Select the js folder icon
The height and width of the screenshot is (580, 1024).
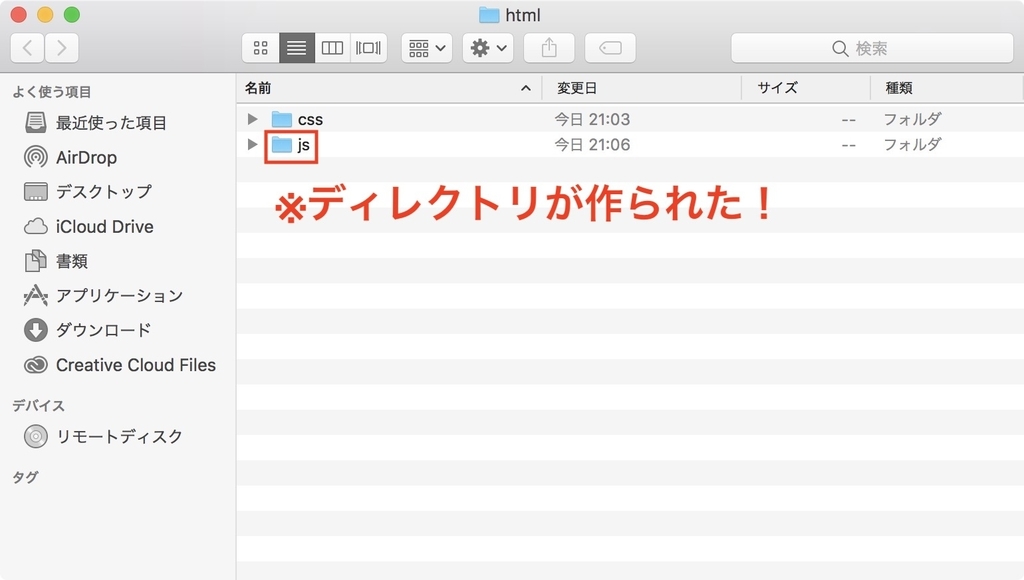[x=281, y=144]
